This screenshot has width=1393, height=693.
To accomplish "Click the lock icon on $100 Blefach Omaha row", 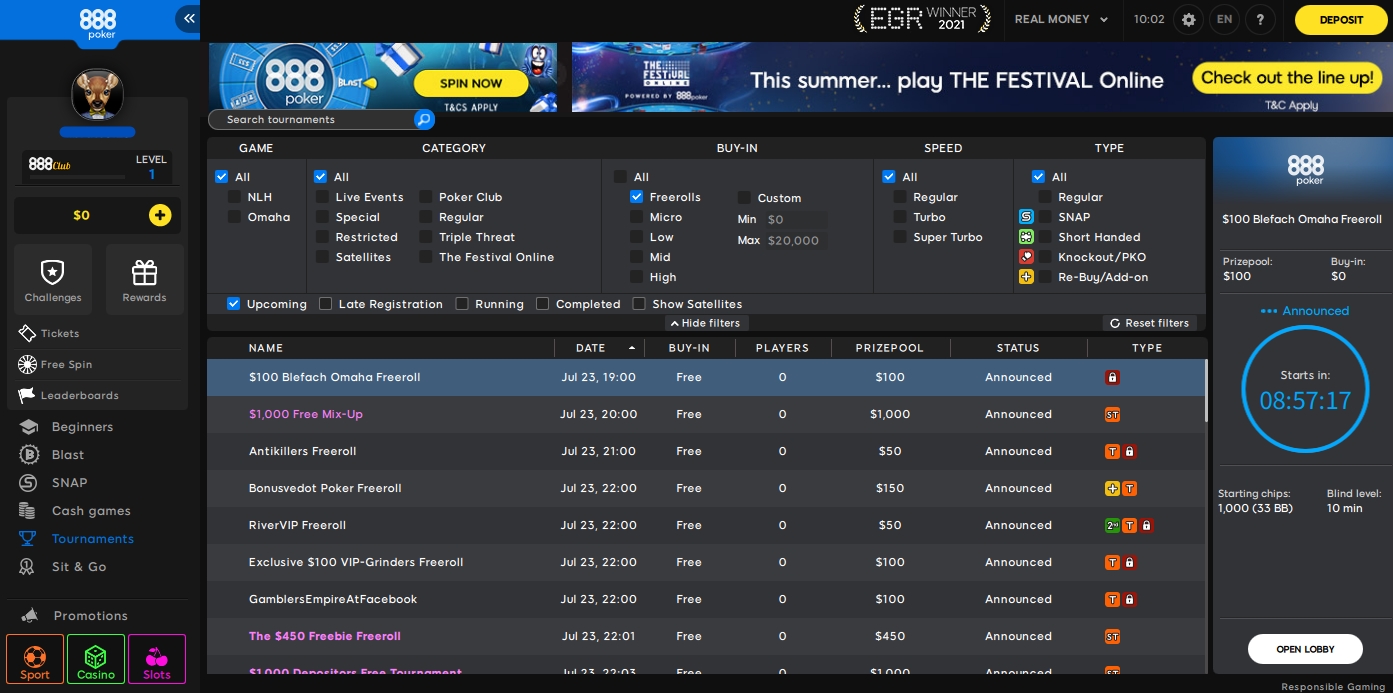I will click(1112, 378).
